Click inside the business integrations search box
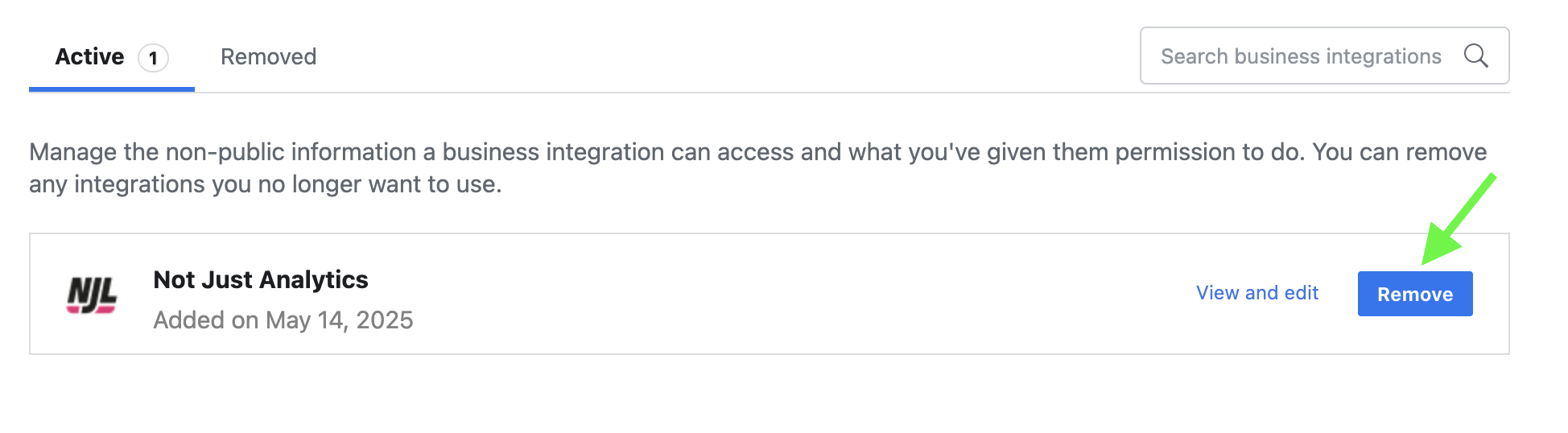This screenshot has height=433, width=1568. click(x=1324, y=56)
